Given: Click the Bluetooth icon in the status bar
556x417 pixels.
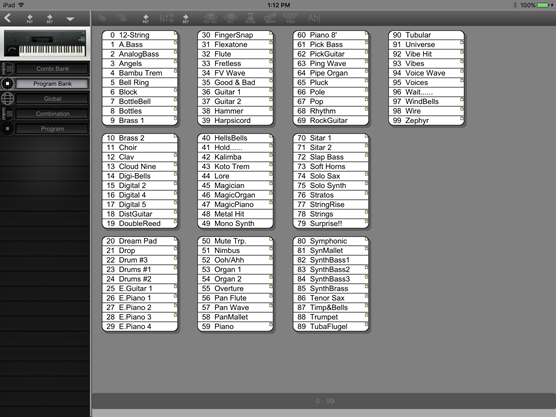Looking at the screenshot, I should coord(515,5).
